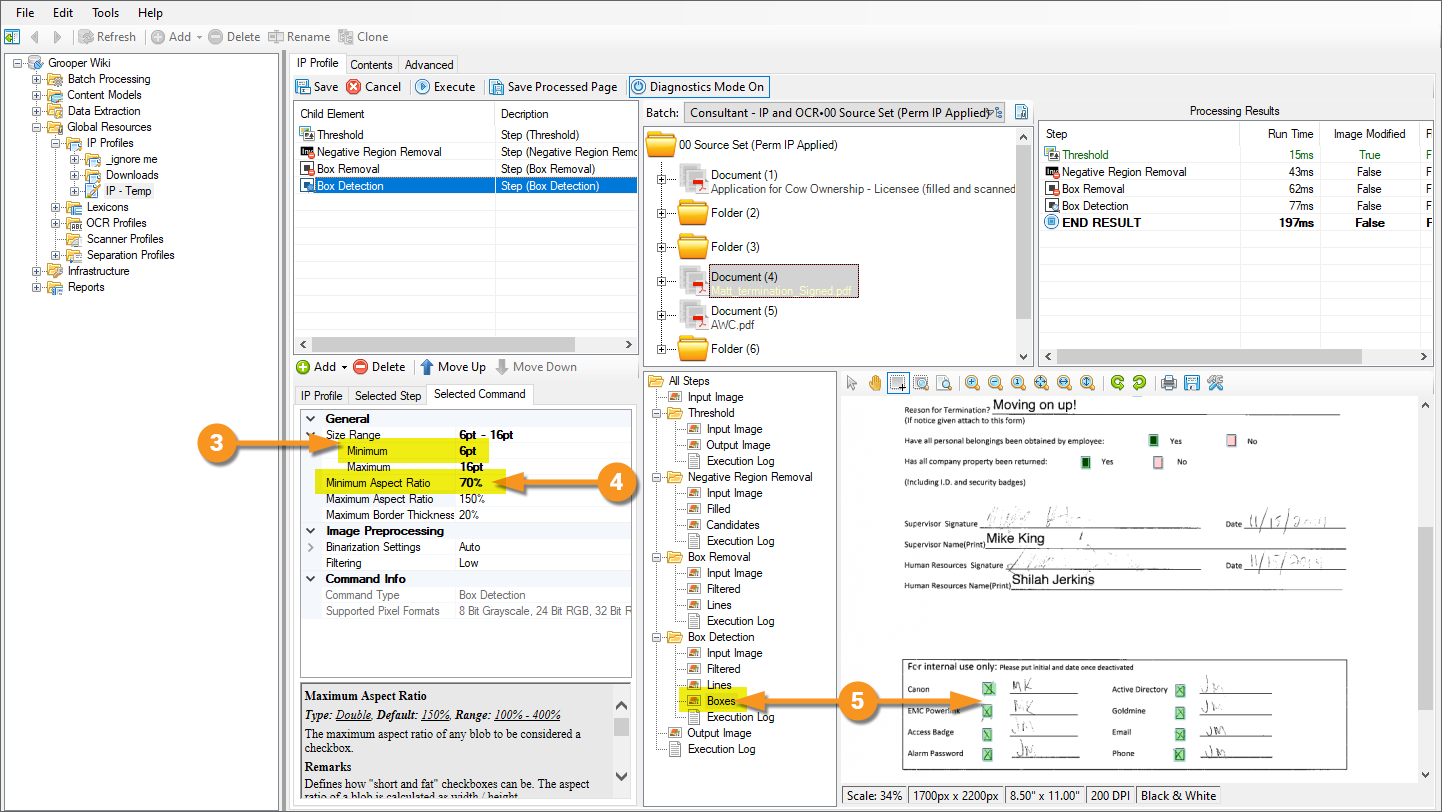This screenshot has height=812, width=1442.
Task: Toggle the arrow pointer select tool
Action: tap(852, 382)
